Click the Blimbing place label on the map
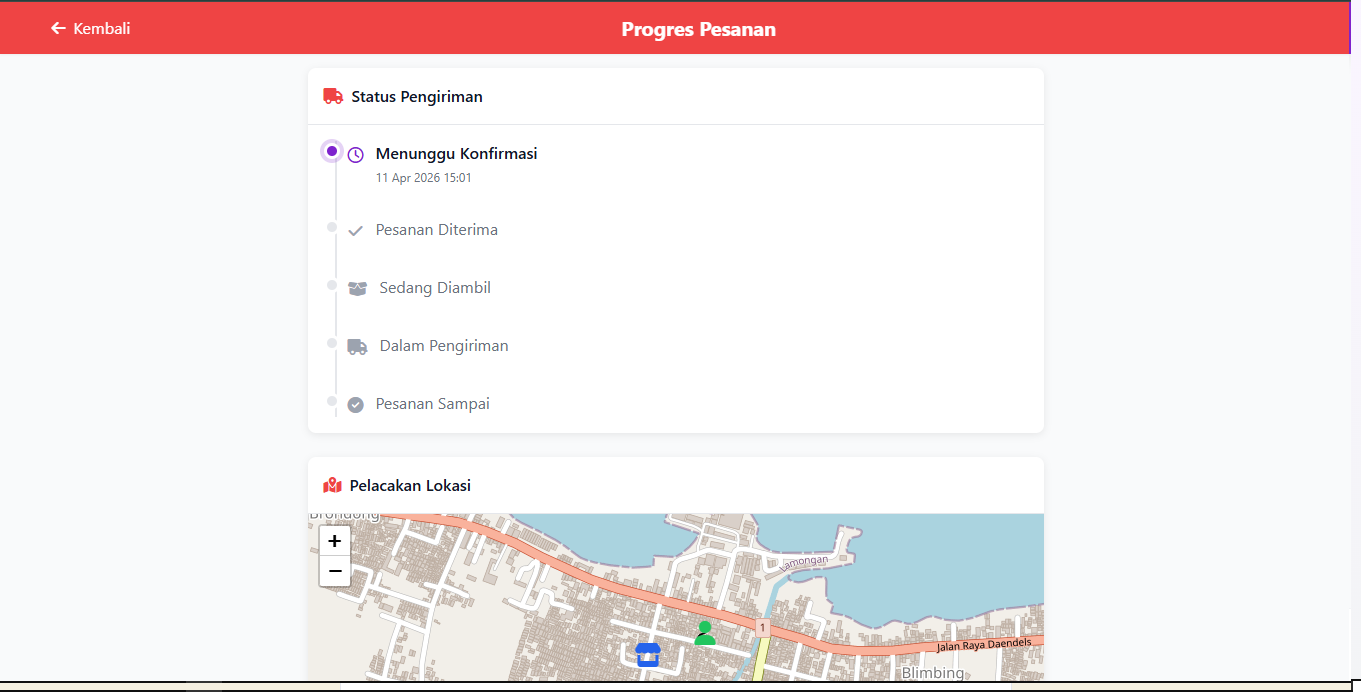This screenshot has height=692, width=1361. 933,673
